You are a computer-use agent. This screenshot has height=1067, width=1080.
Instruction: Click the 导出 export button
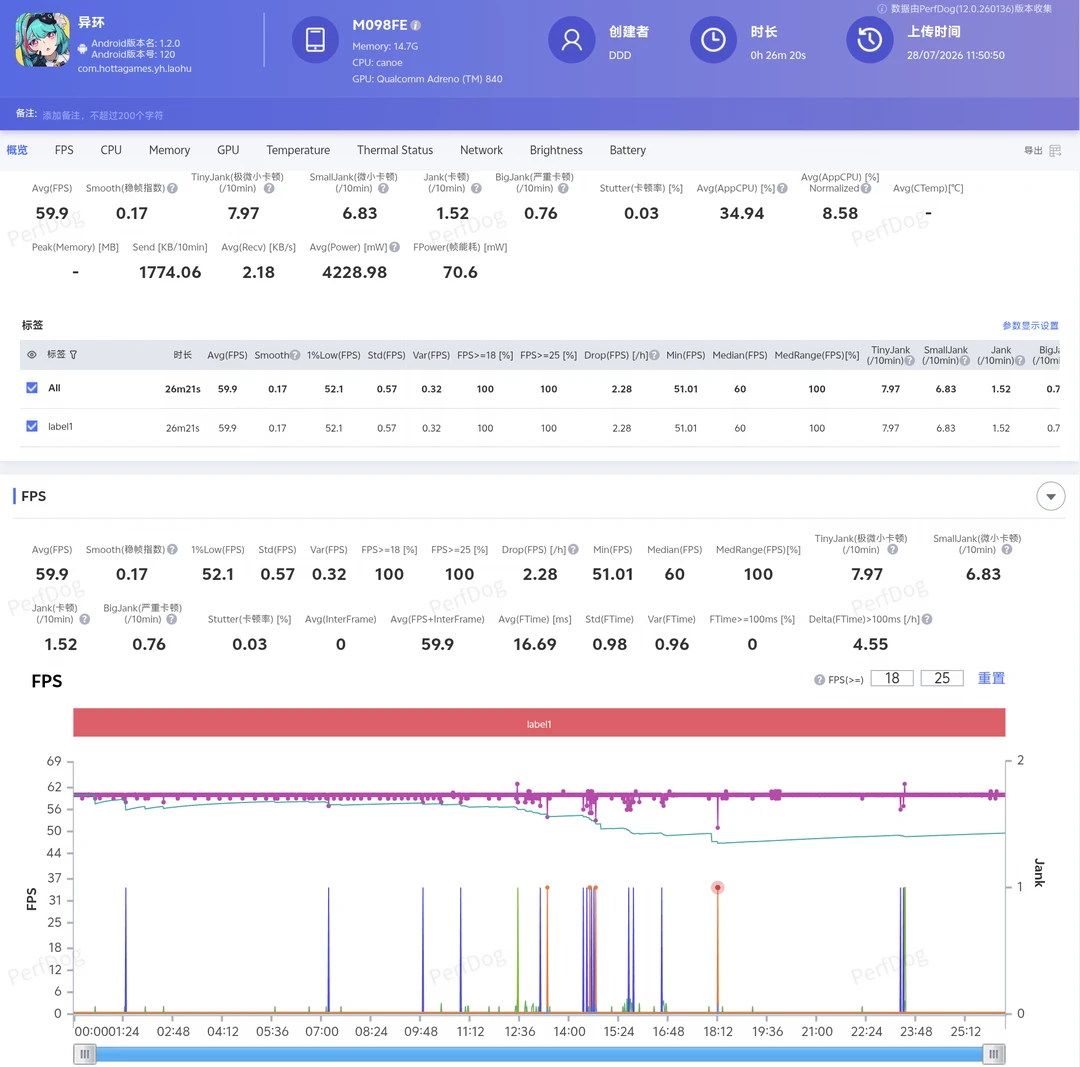[x=1032, y=150]
